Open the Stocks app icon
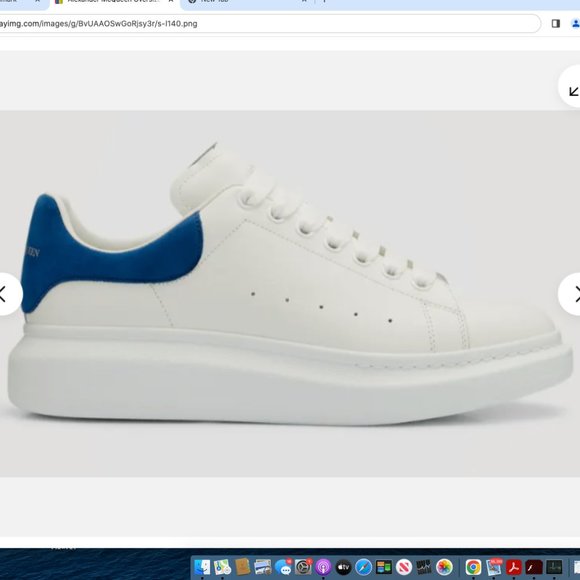 424,567
